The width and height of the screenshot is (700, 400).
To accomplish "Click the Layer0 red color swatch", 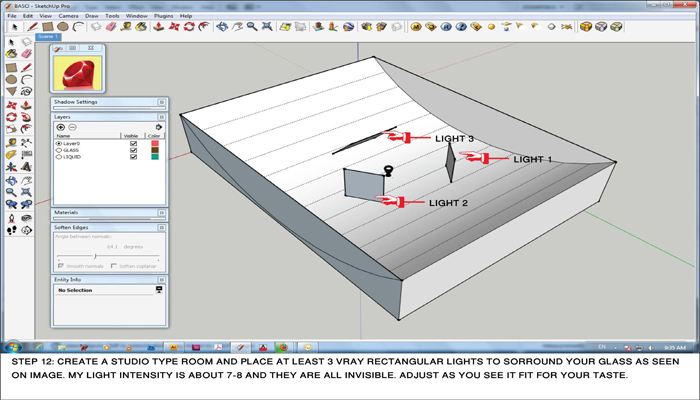I will (x=154, y=143).
